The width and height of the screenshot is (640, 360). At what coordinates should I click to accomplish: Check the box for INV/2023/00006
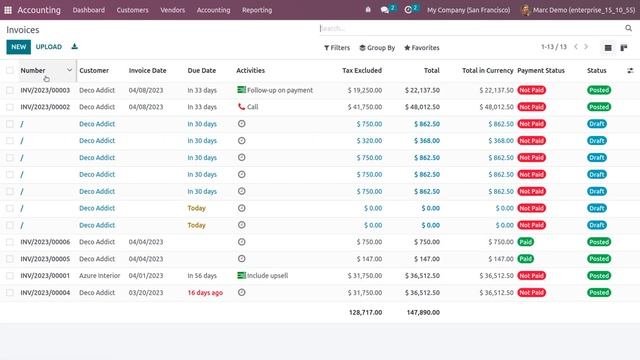(10, 242)
